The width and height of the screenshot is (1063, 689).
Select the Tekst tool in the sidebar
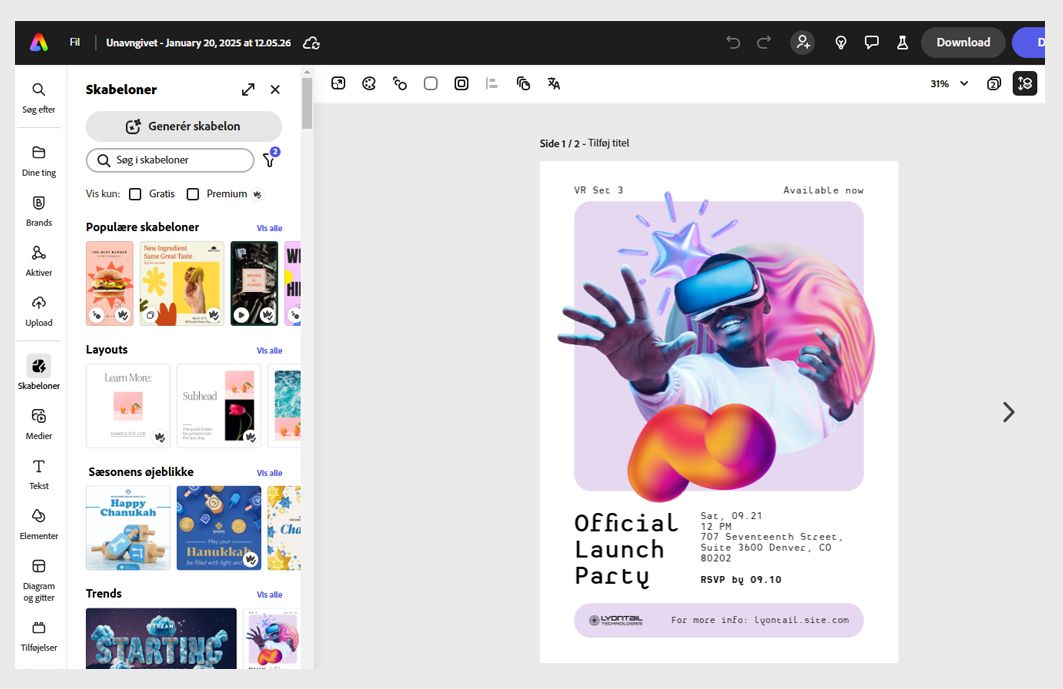tap(38, 475)
